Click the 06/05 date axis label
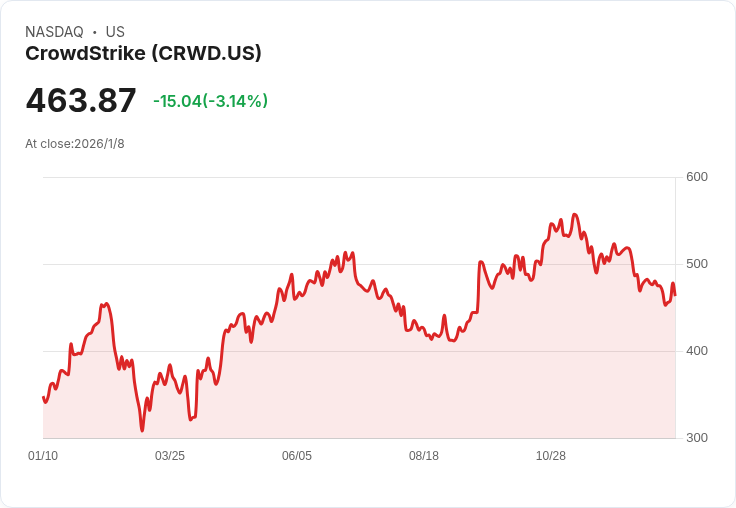Image resolution: width=736 pixels, height=508 pixels. [297, 455]
